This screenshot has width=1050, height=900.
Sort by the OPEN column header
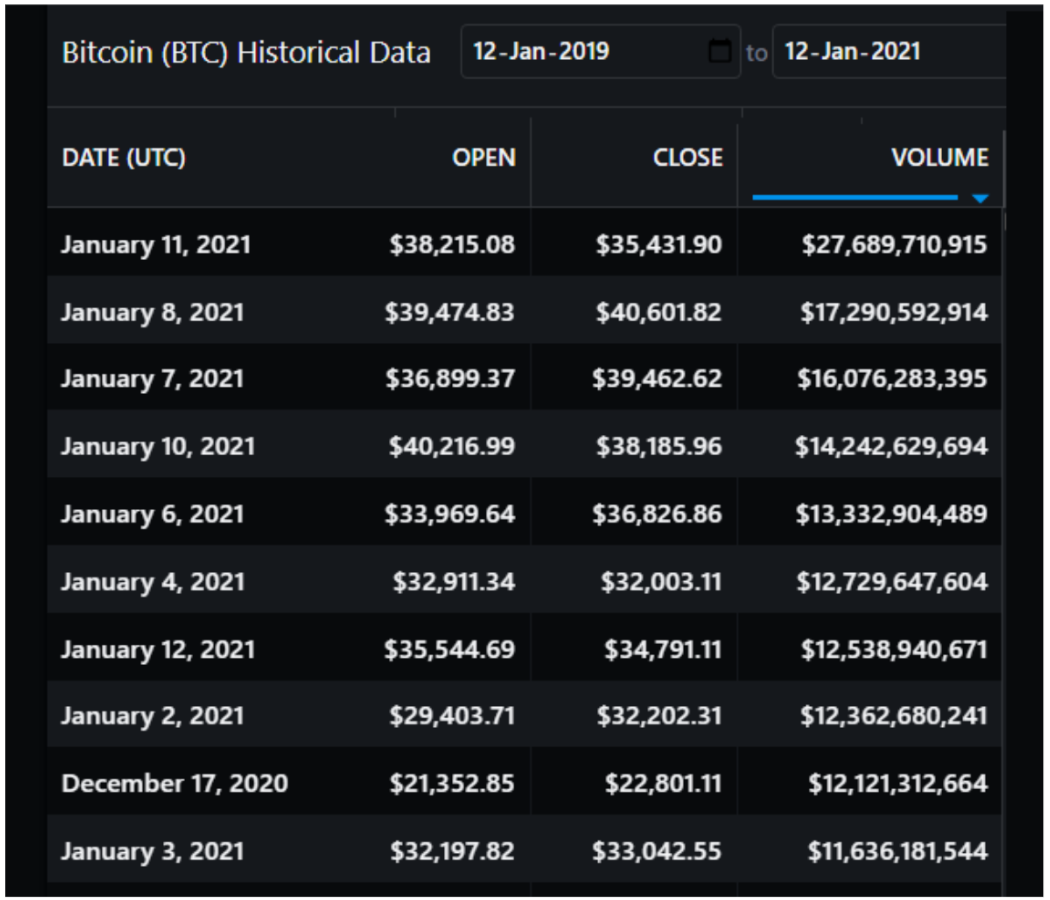tap(484, 157)
